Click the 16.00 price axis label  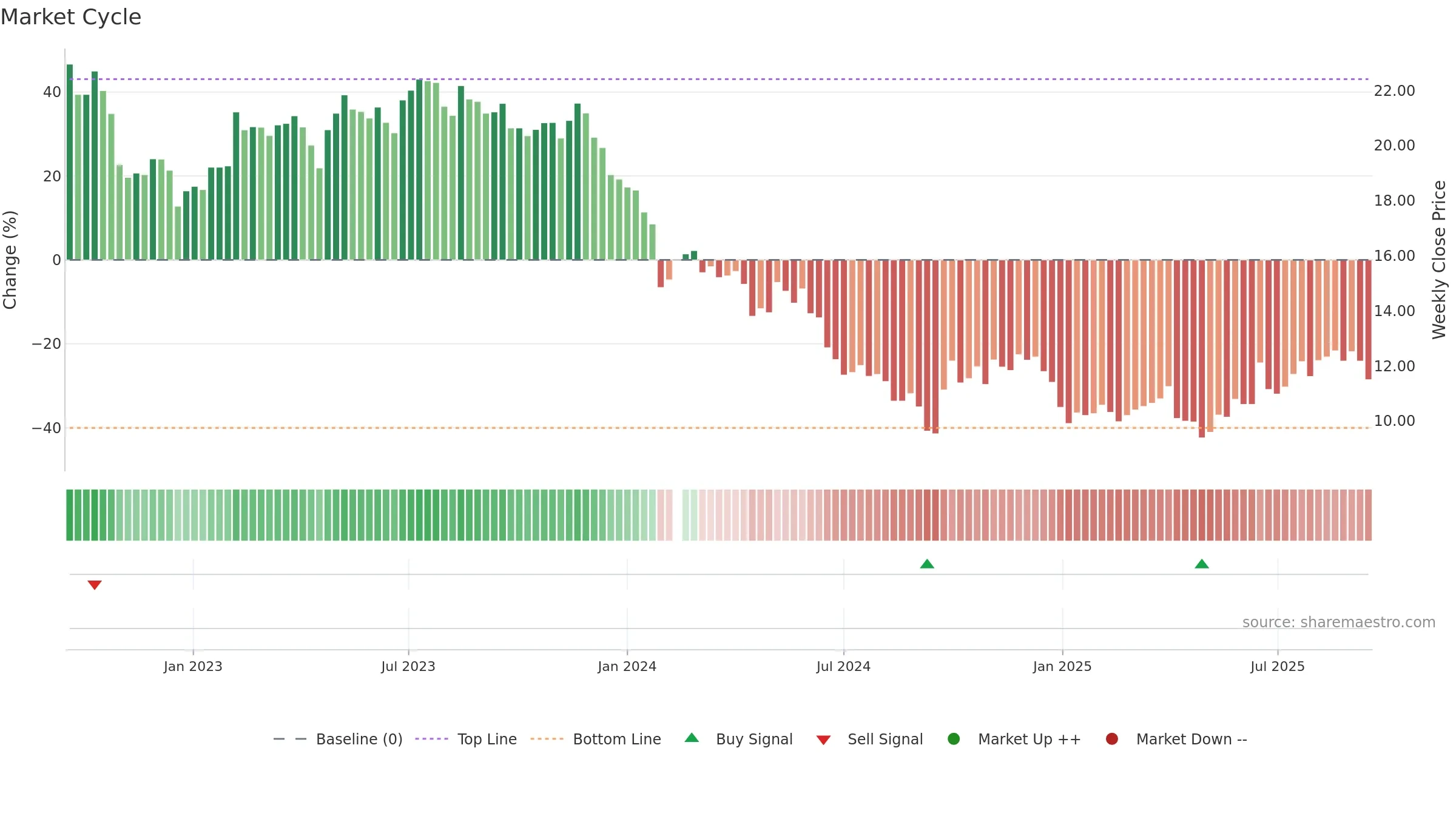pos(1394,256)
